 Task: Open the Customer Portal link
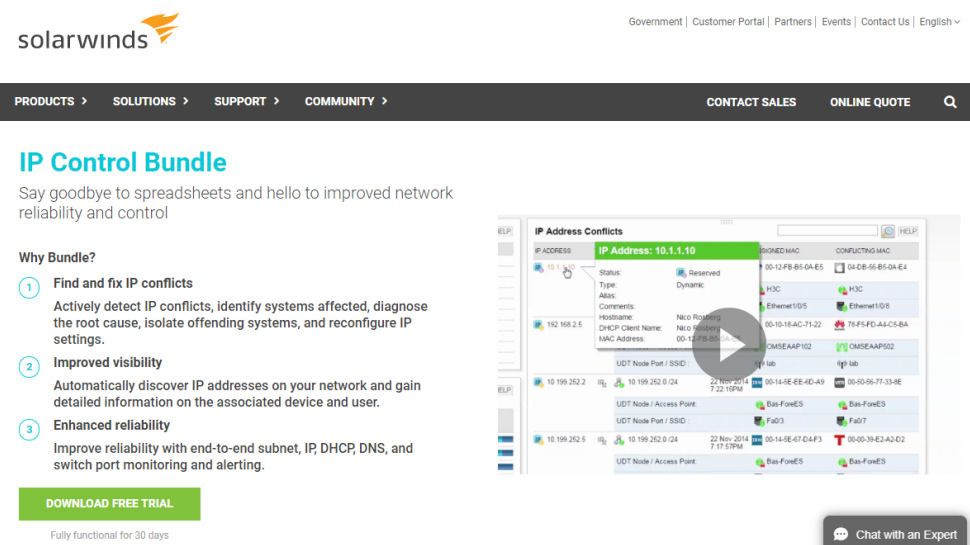(728, 22)
